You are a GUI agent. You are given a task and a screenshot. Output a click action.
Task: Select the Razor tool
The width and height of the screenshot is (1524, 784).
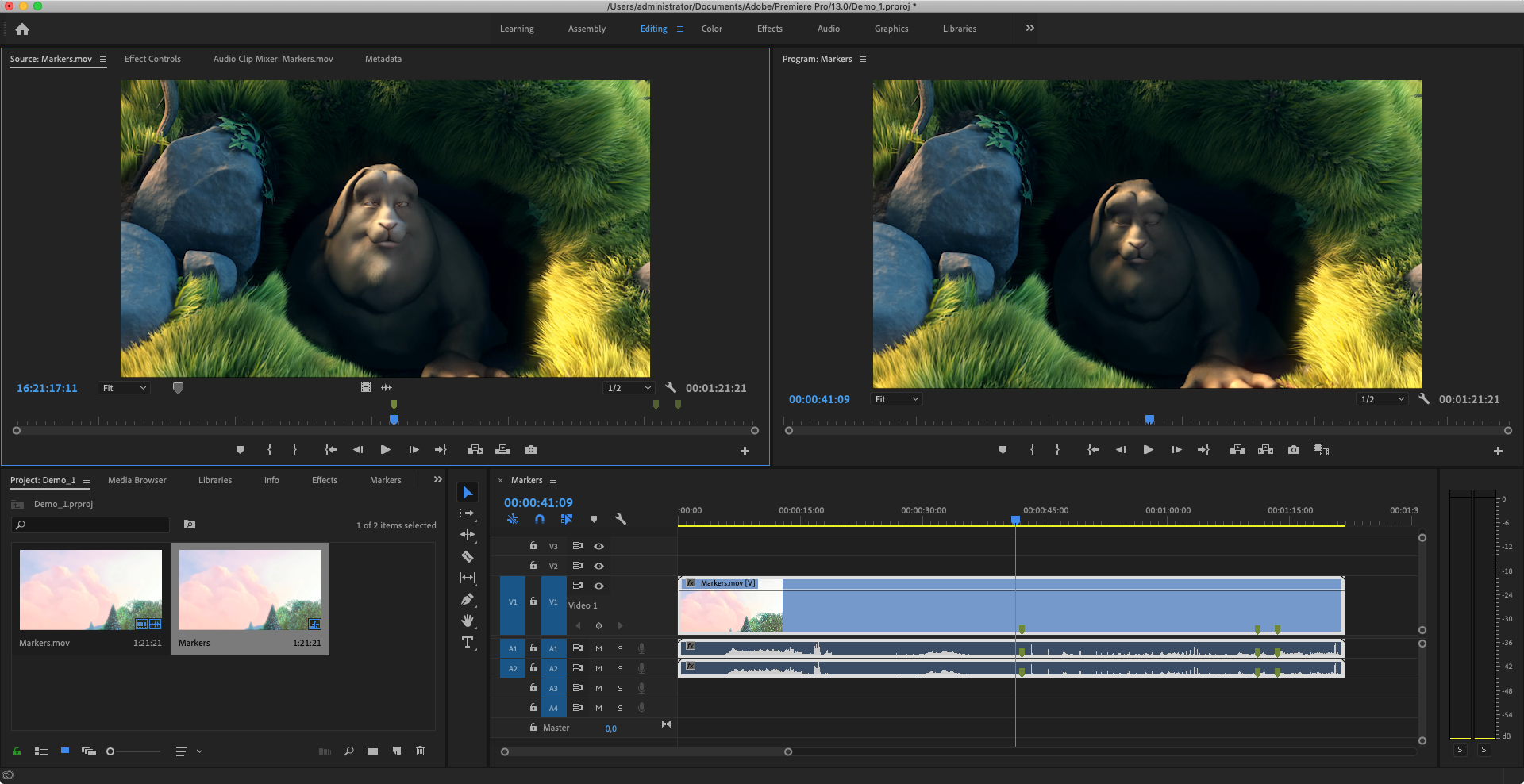[x=468, y=556]
